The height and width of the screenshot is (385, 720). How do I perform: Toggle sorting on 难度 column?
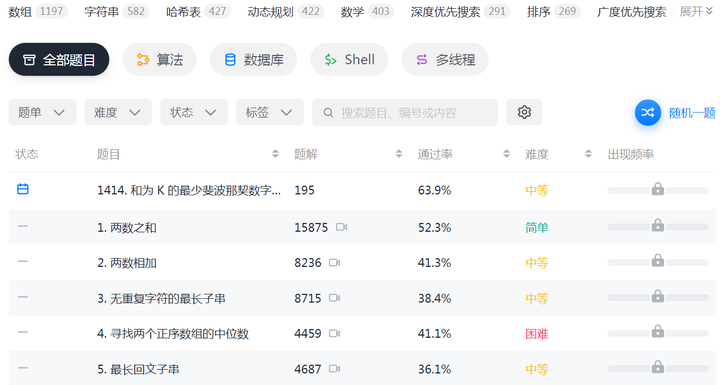pyautogui.click(x=588, y=154)
